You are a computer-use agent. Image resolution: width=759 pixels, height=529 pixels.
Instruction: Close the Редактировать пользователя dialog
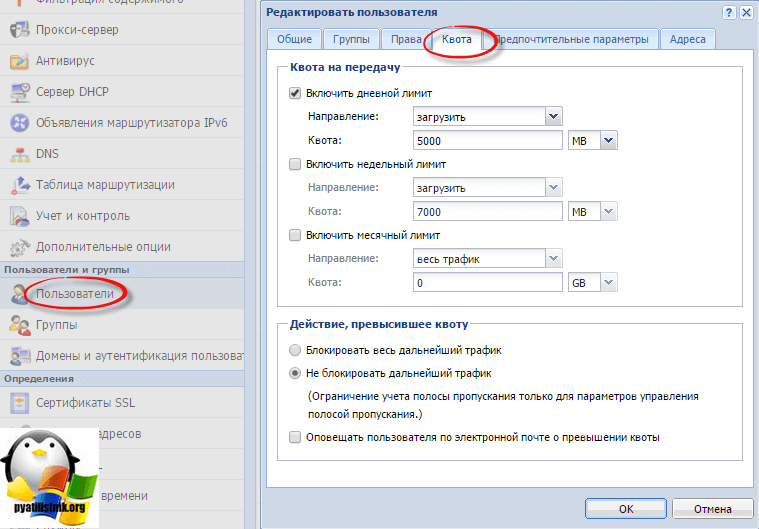coord(746,13)
